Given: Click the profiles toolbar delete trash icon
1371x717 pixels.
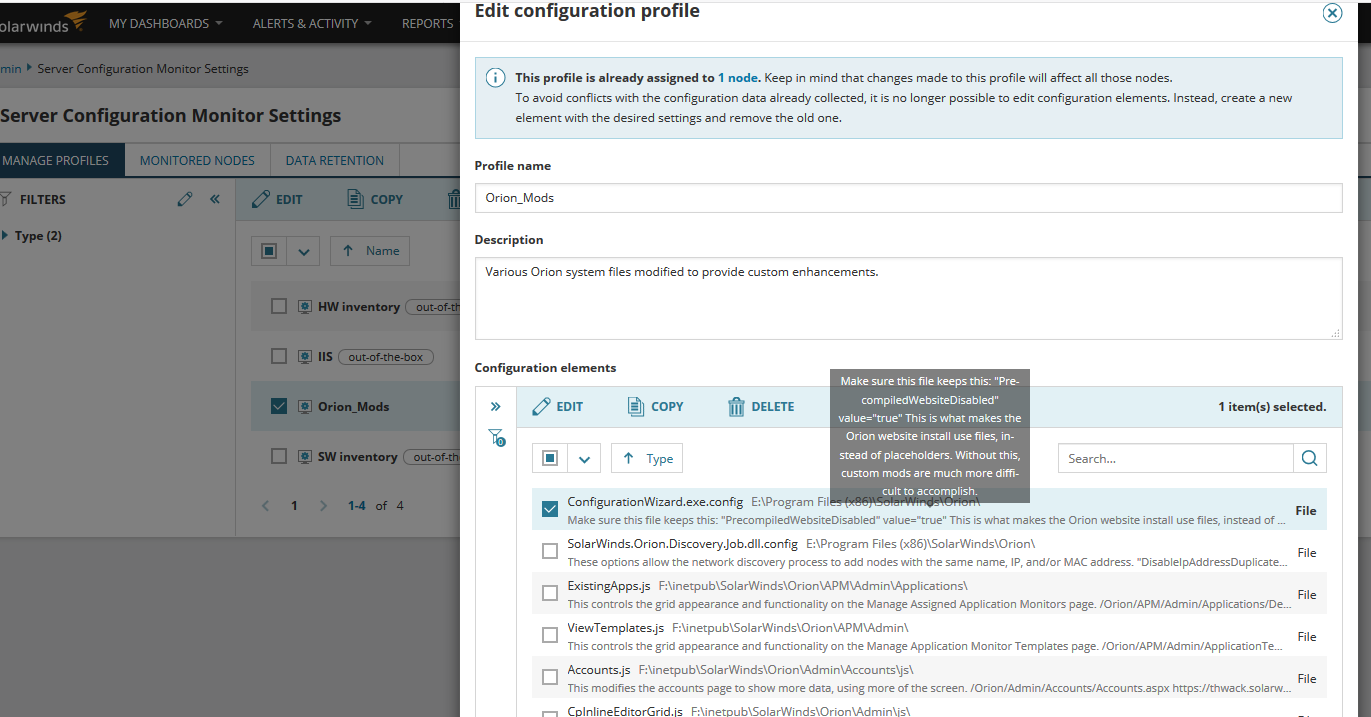Looking at the screenshot, I should pyautogui.click(x=454, y=199).
